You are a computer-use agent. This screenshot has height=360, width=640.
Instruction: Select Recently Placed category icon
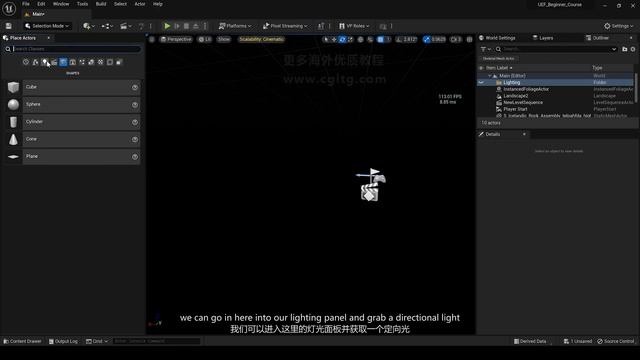pyautogui.click(x=26, y=62)
